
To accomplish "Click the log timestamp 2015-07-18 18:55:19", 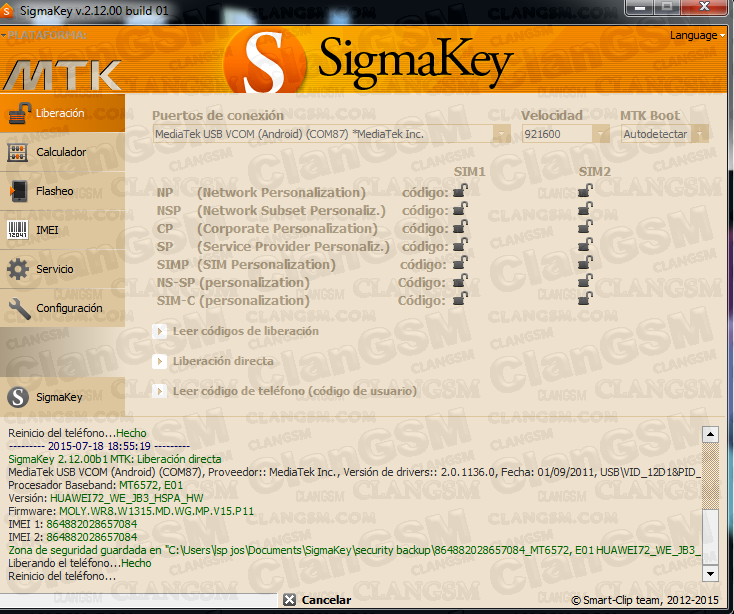I will (x=99, y=446).
